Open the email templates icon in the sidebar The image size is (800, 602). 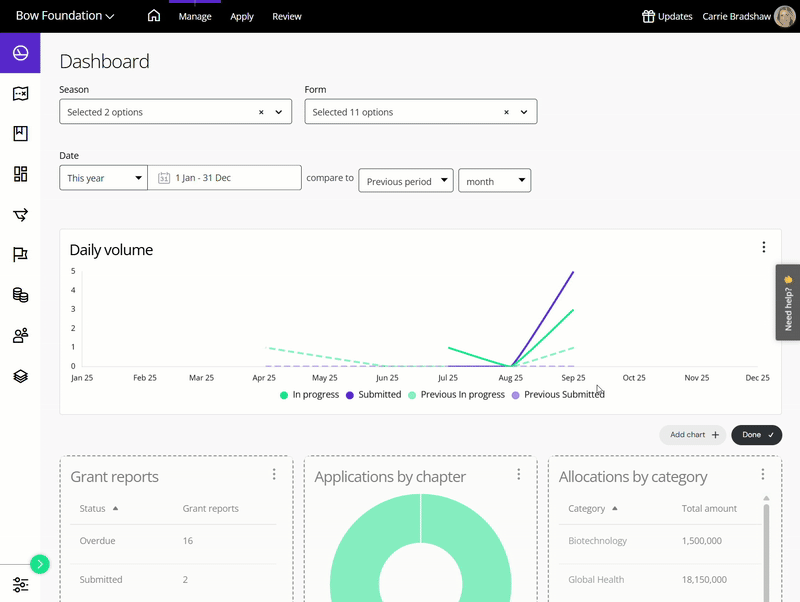pos(20,94)
